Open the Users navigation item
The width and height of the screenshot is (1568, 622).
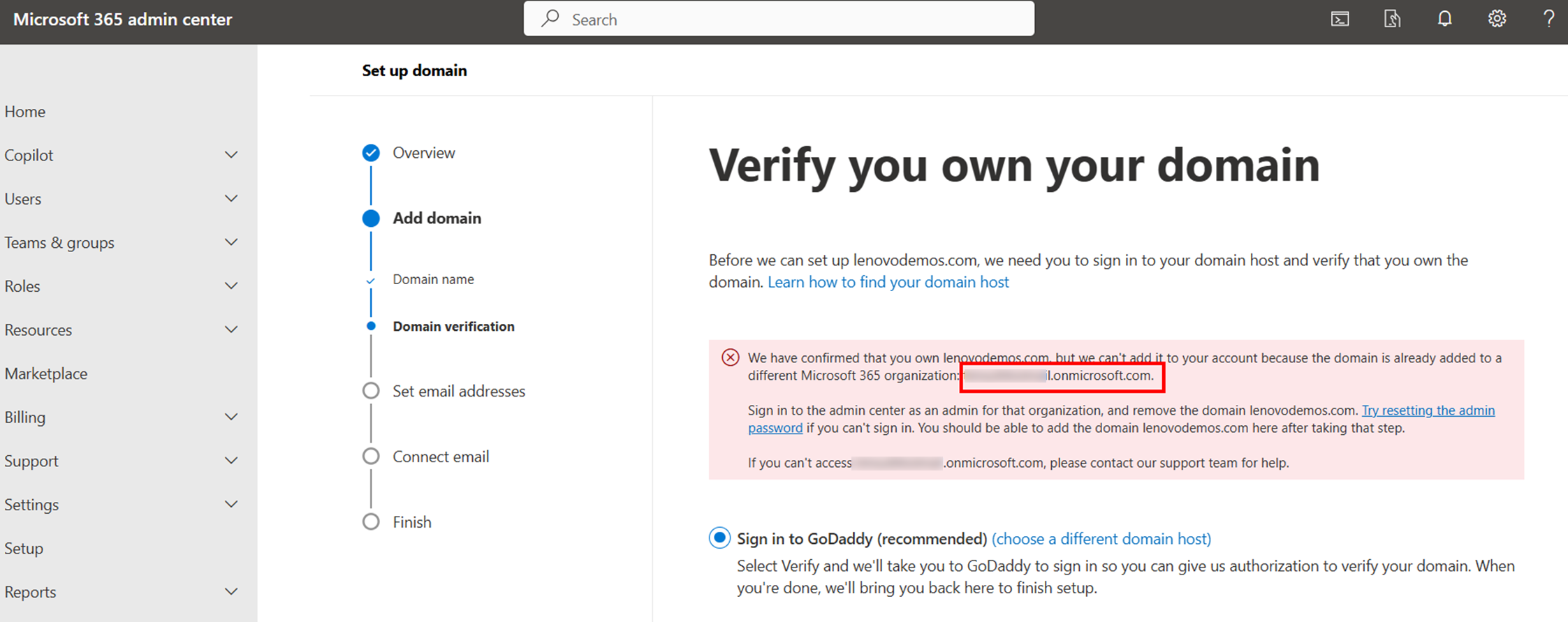pos(23,199)
